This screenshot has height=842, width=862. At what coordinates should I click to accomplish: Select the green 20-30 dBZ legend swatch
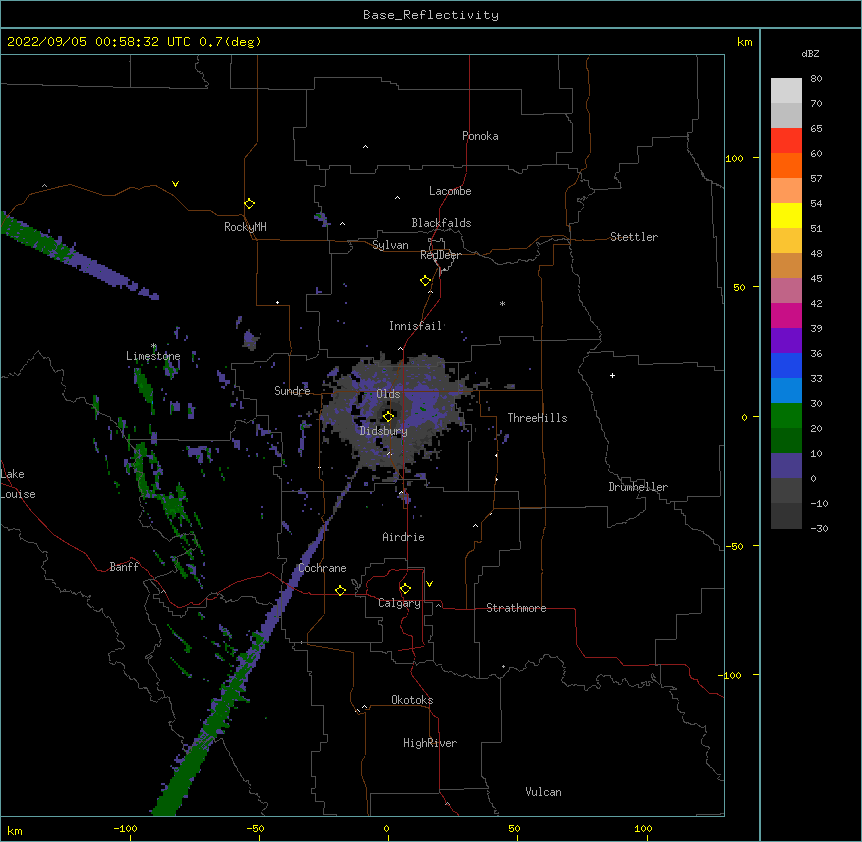click(786, 416)
